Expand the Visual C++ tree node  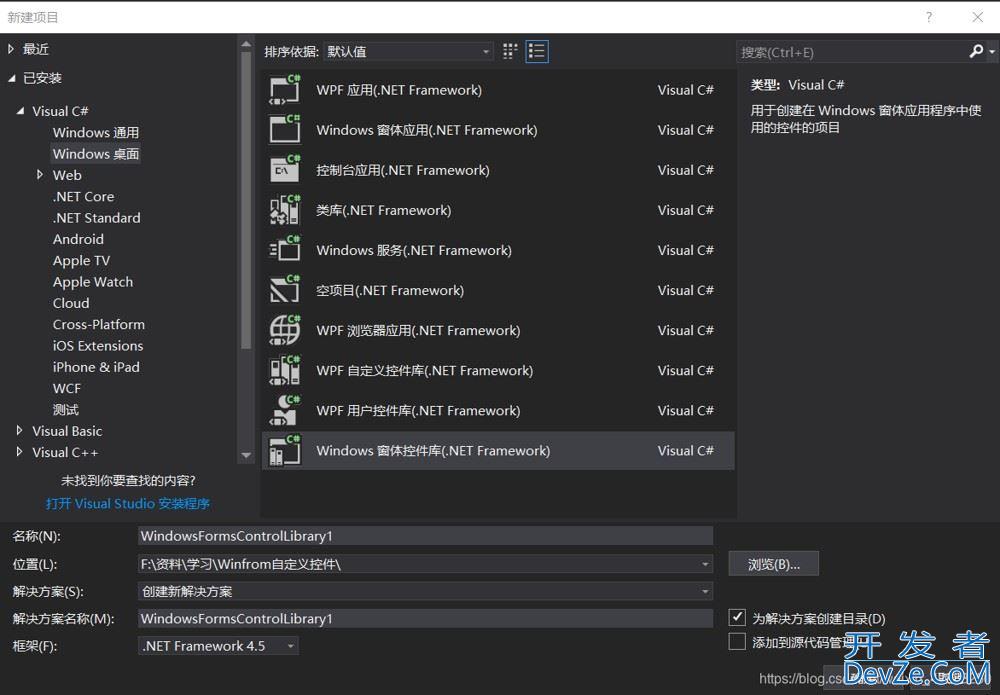point(20,451)
